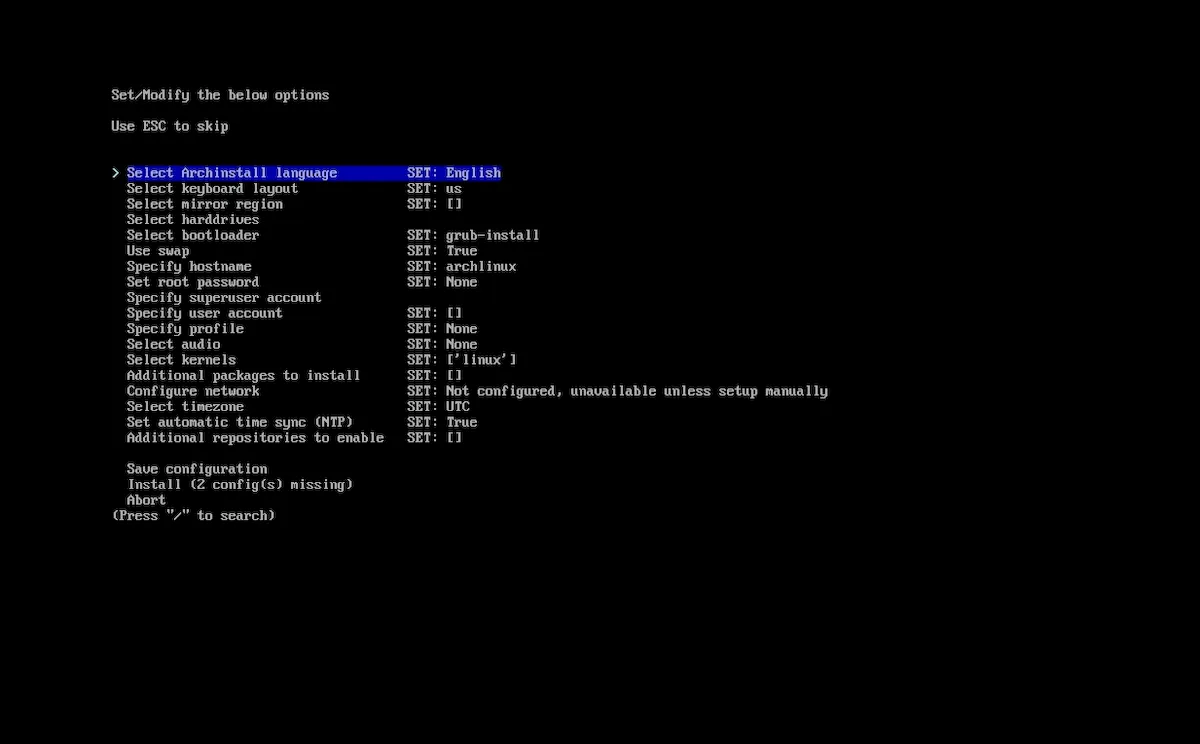Click the '>' selection cursor marker
The width and height of the screenshot is (1200, 744).
pos(116,173)
